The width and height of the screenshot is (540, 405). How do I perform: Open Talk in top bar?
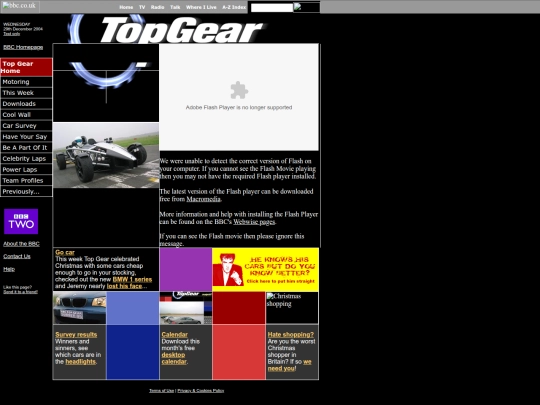[175, 7]
